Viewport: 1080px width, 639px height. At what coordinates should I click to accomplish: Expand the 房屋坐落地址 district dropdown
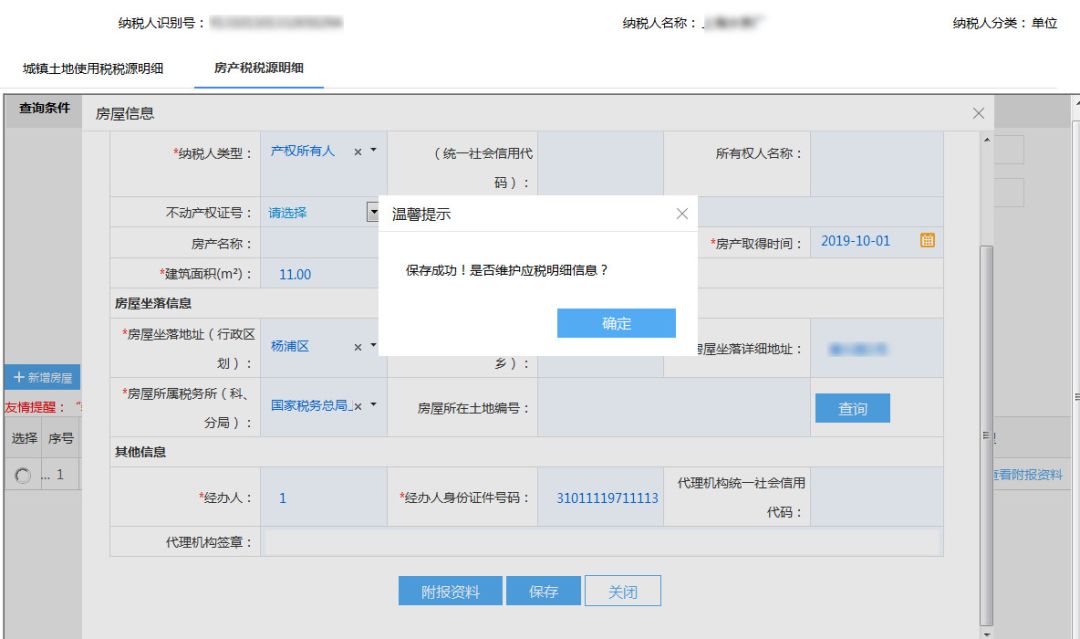(x=373, y=346)
